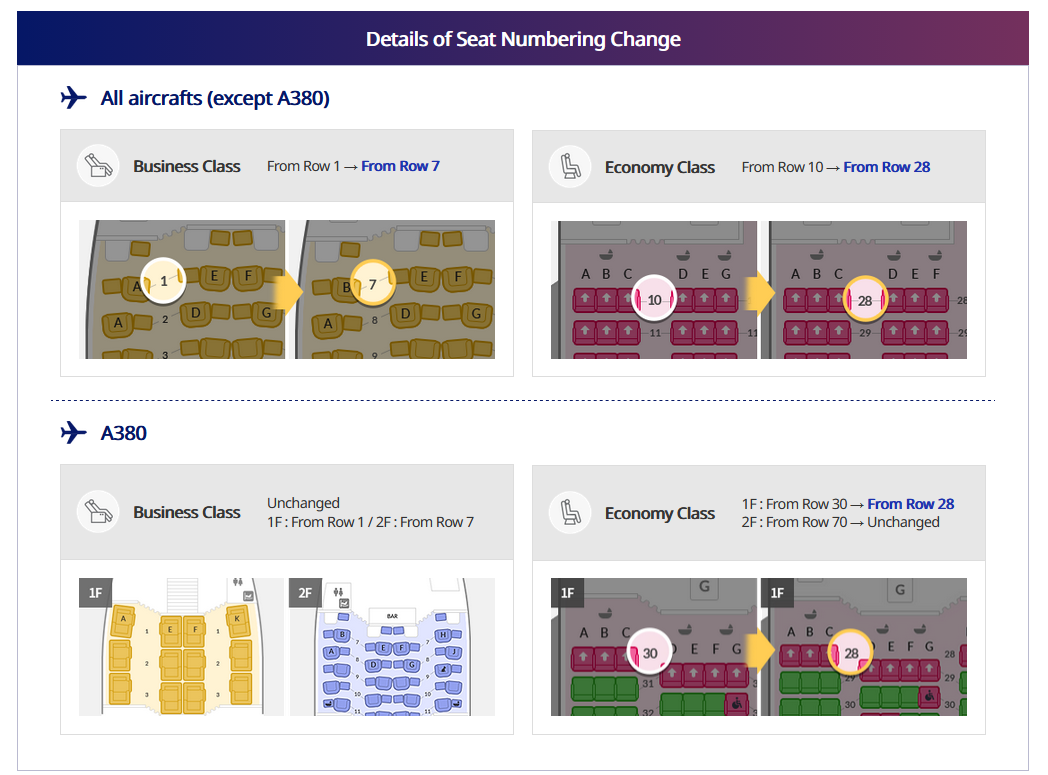
Task: Click the A380 Economy Class seat icon
Action: click(570, 513)
